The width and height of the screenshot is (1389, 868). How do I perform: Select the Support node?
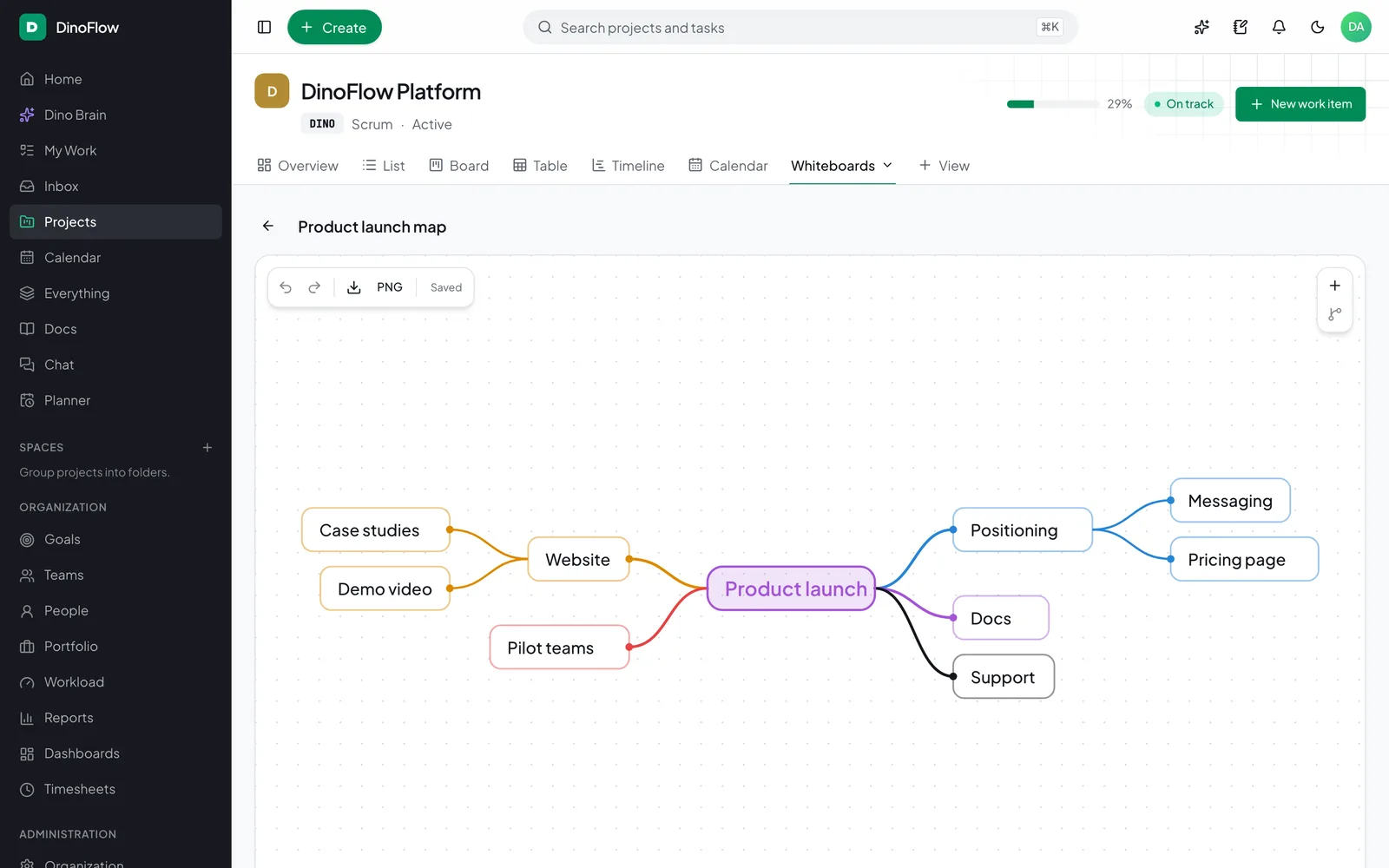[1004, 676]
